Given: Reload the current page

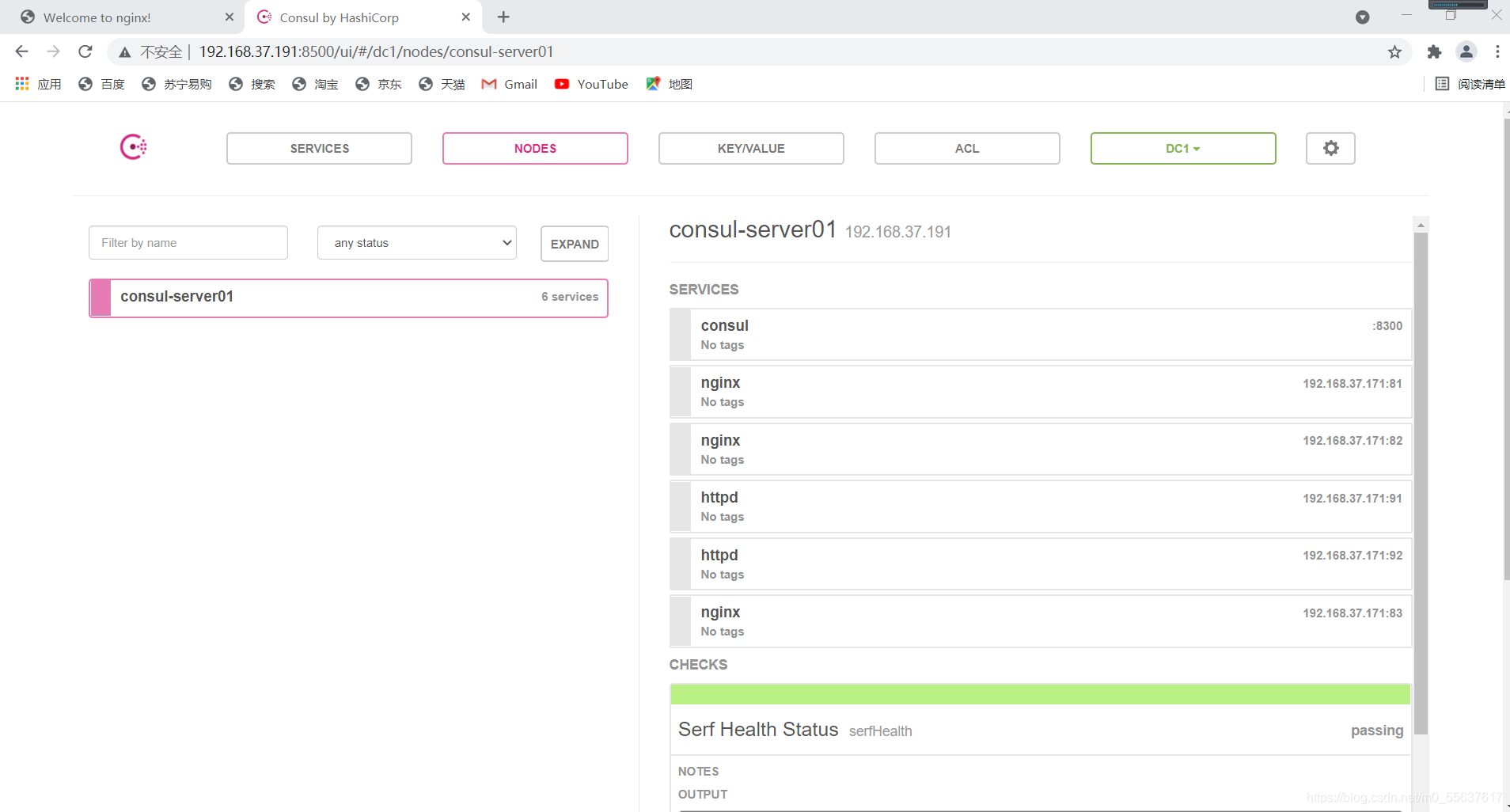Looking at the screenshot, I should [85, 51].
